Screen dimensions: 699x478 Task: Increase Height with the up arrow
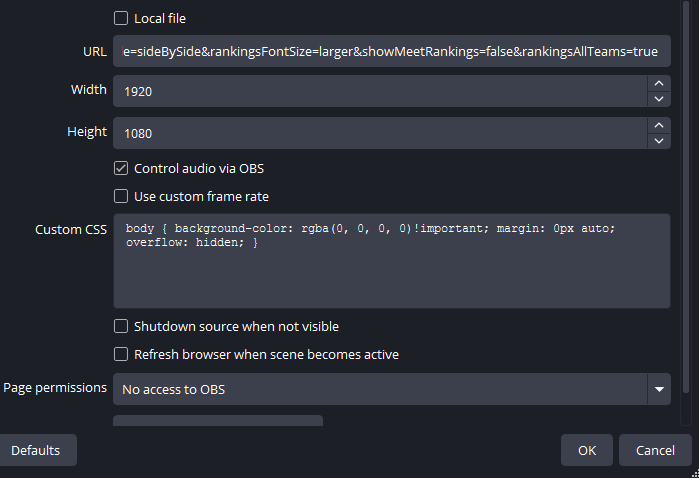click(x=659, y=125)
